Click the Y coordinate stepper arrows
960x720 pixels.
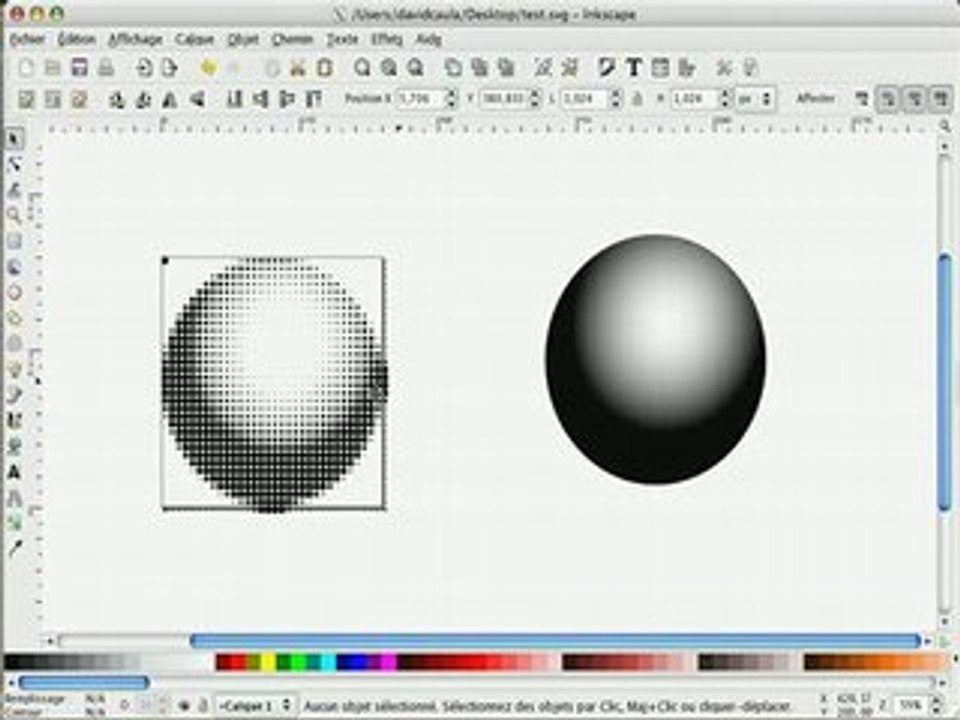pos(535,99)
